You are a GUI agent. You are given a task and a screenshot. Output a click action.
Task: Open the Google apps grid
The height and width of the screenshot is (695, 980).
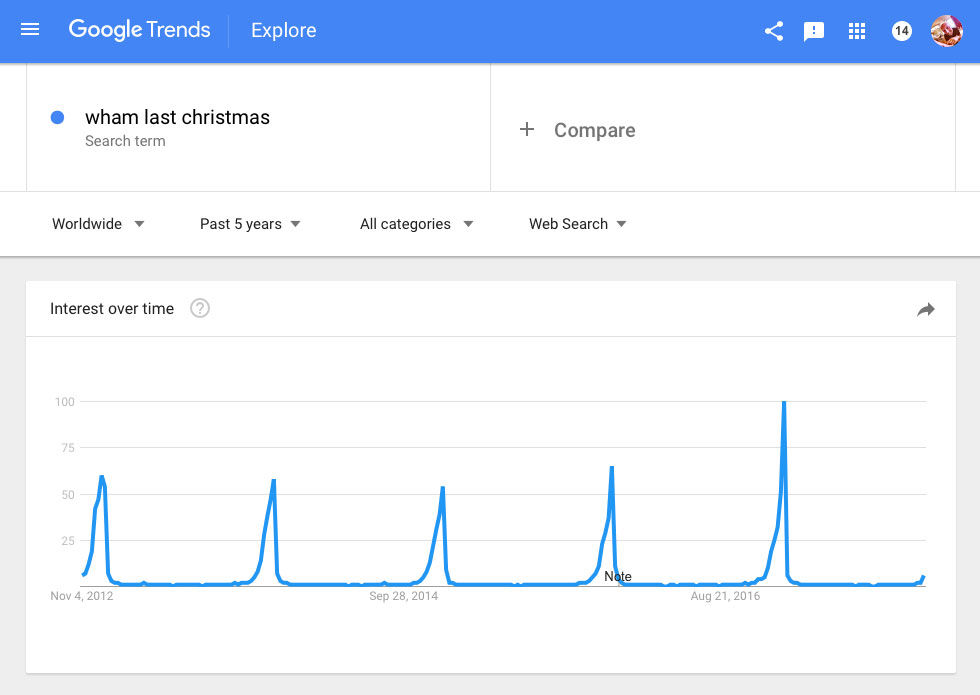(x=856, y=31)
